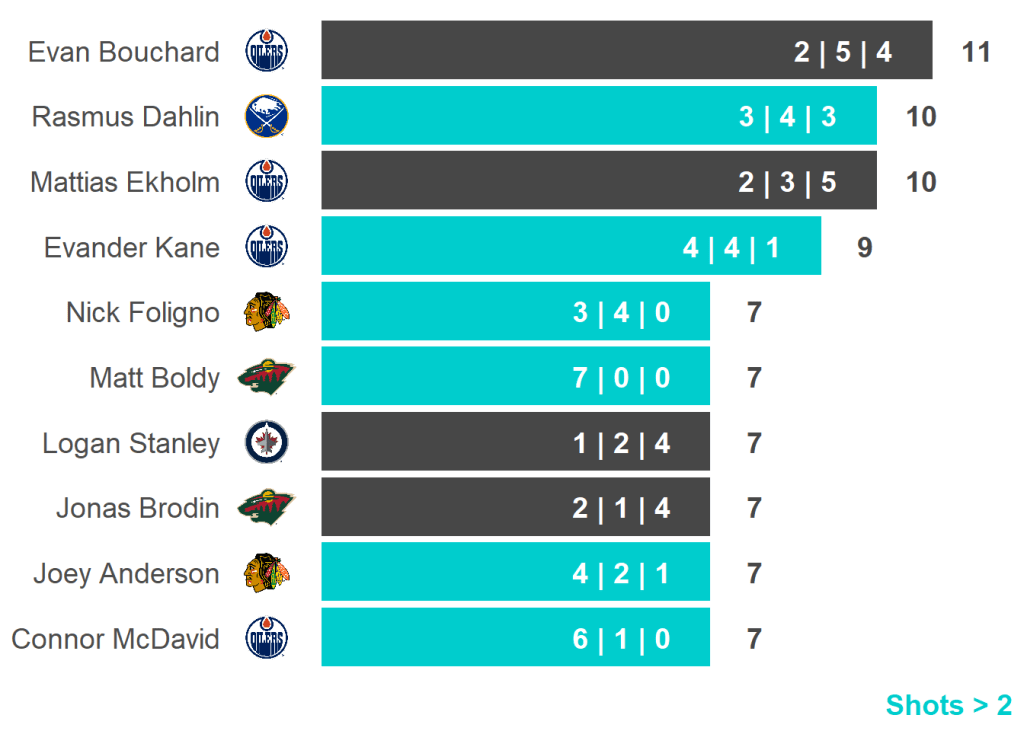
Task: Click the Oilers logo beside Connor McDavid
Action: (x=266, y=638)
